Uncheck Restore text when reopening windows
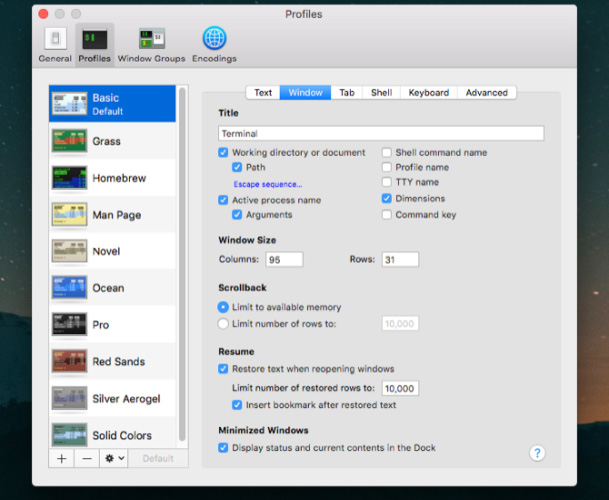Viewport: 609px width, 500px height. point(224,369)
